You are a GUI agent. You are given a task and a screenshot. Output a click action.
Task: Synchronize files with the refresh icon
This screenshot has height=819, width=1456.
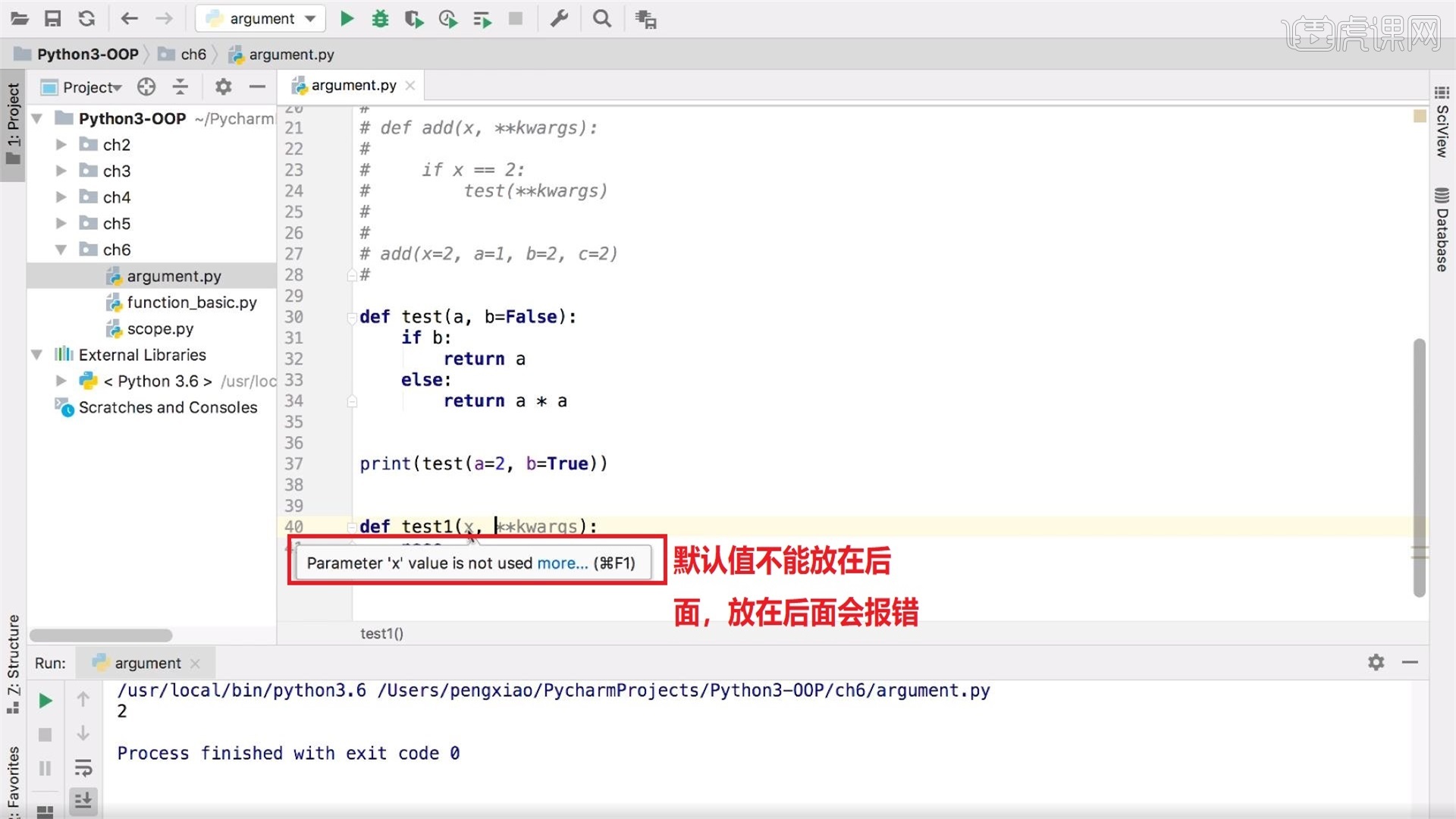(x=86, y=18)
